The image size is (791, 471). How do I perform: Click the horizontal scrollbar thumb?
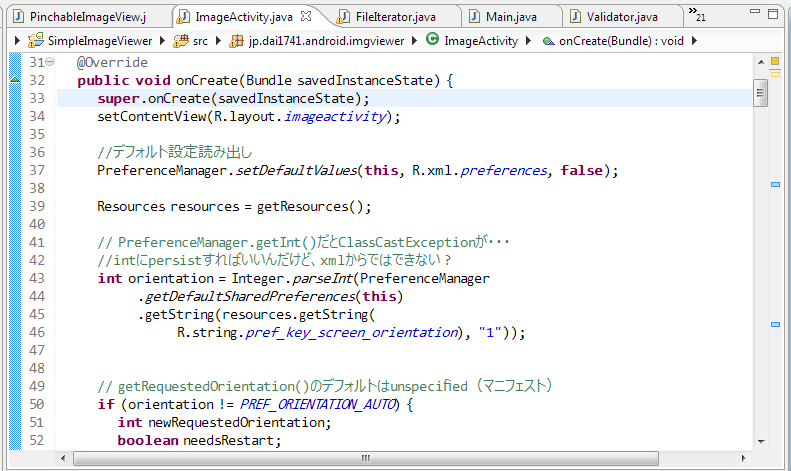point(366,458)
